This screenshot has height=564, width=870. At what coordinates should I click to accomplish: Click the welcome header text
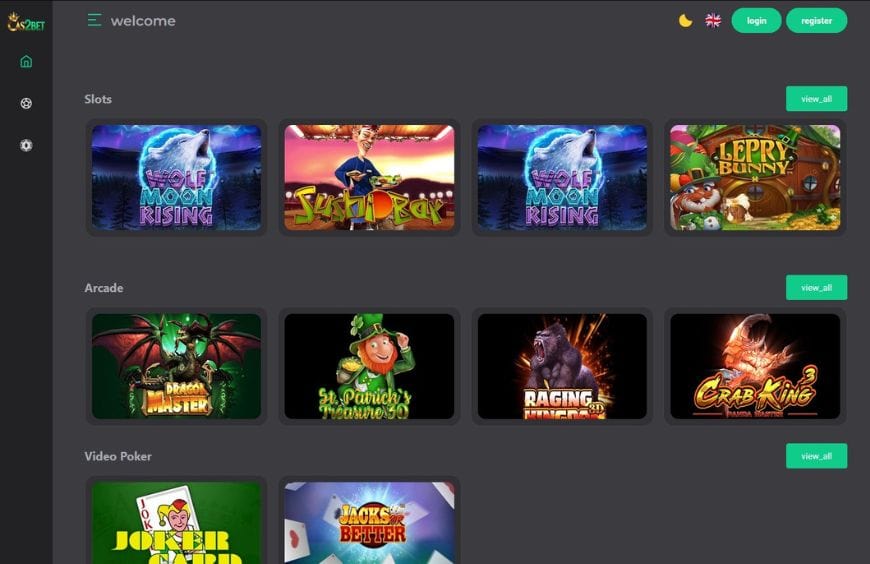coord(143,21)
